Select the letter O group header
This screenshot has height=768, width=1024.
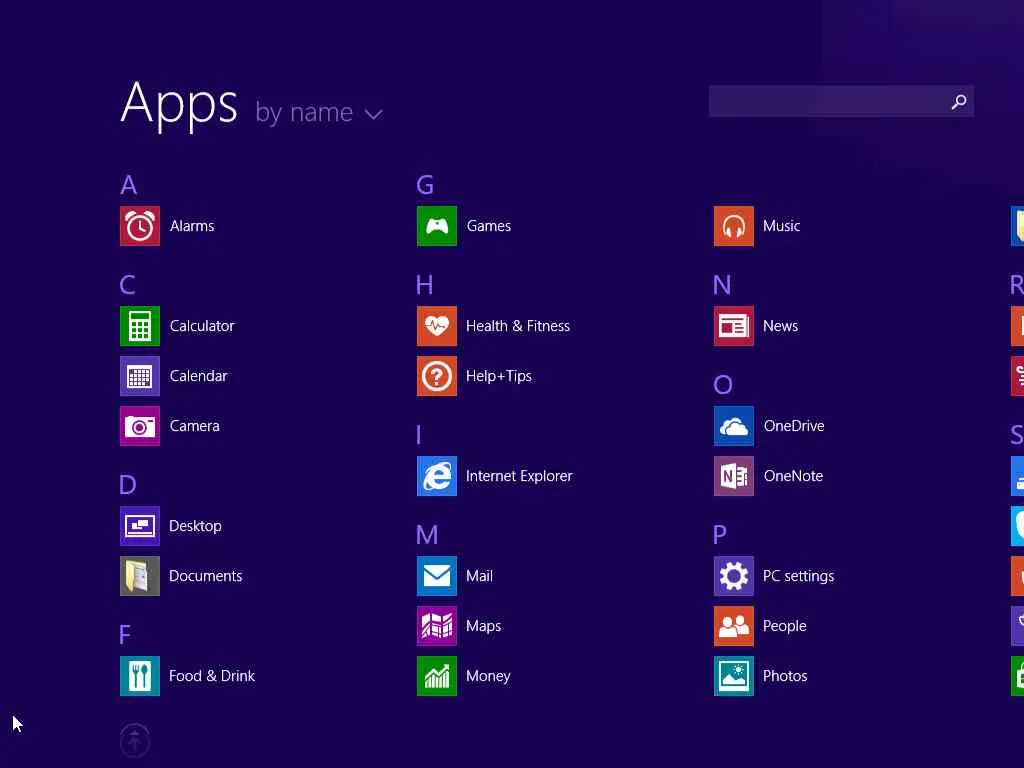coord(723,385)
